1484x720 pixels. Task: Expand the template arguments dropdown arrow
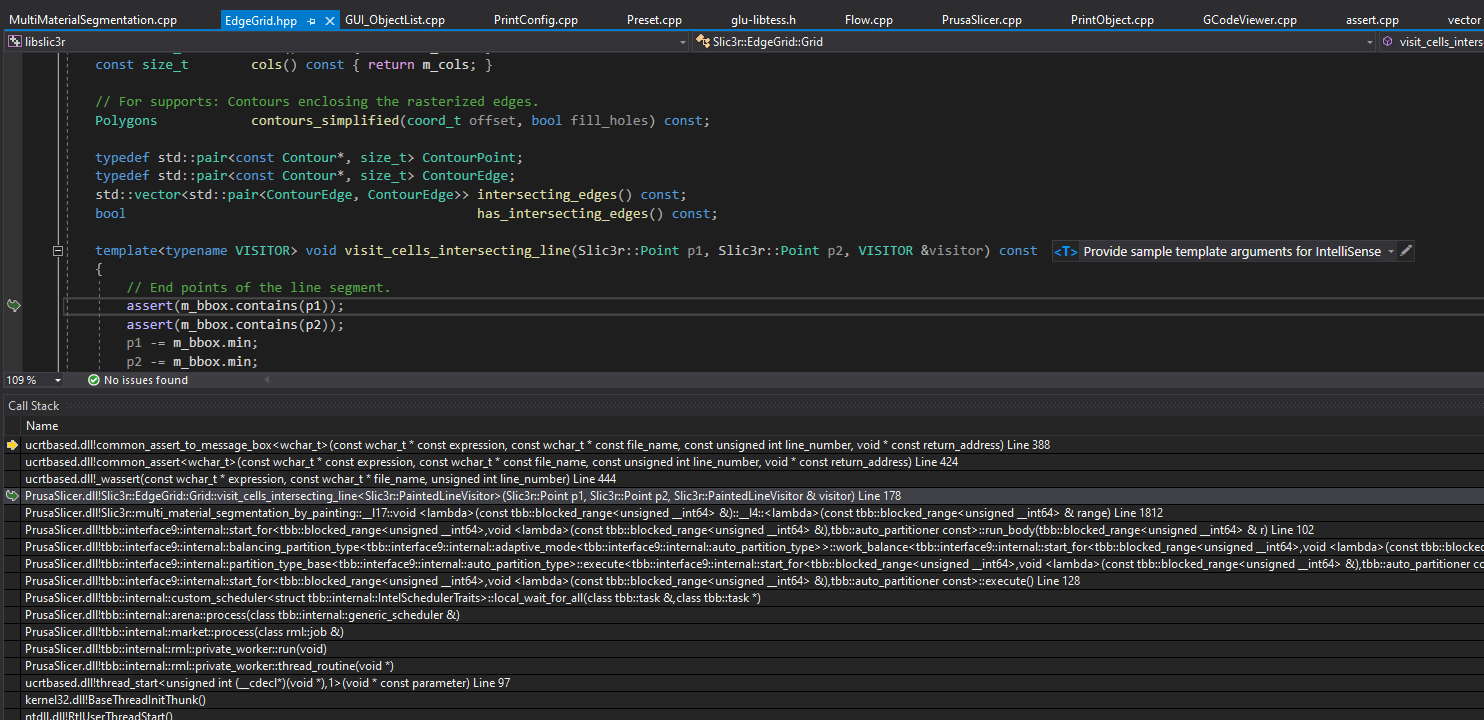[x=1391, y=252]
